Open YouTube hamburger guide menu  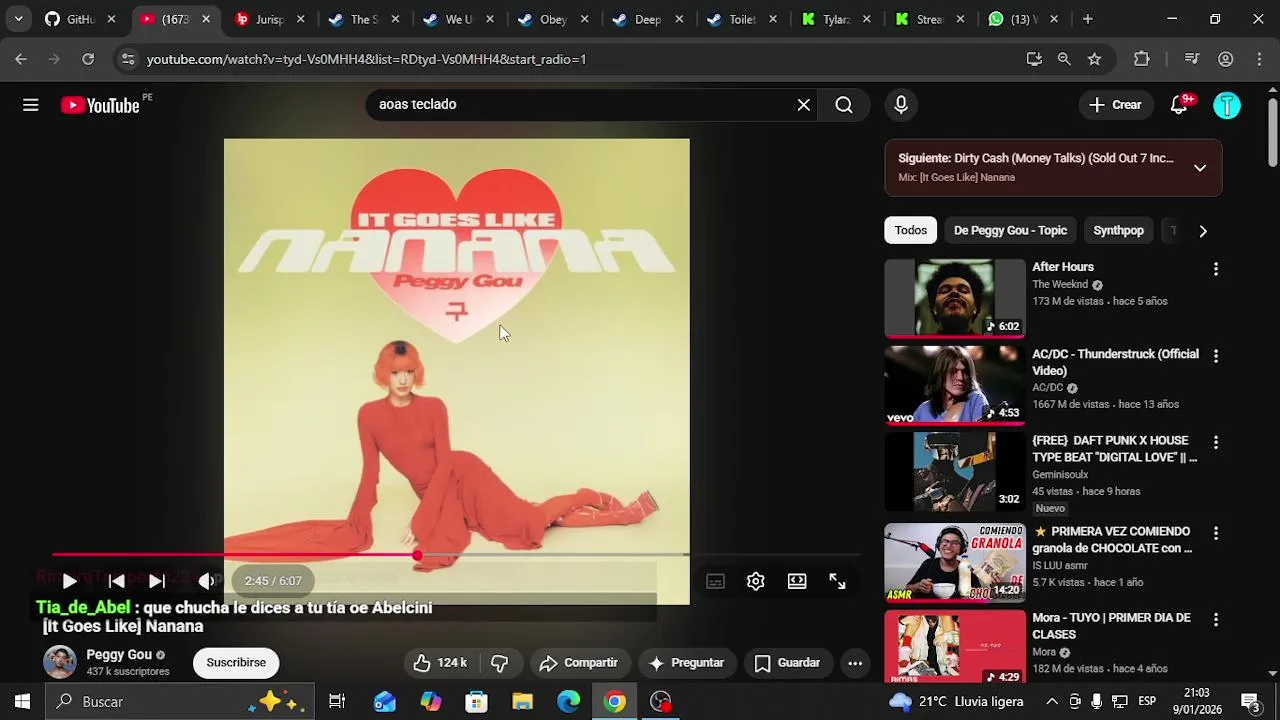point(31,105)
